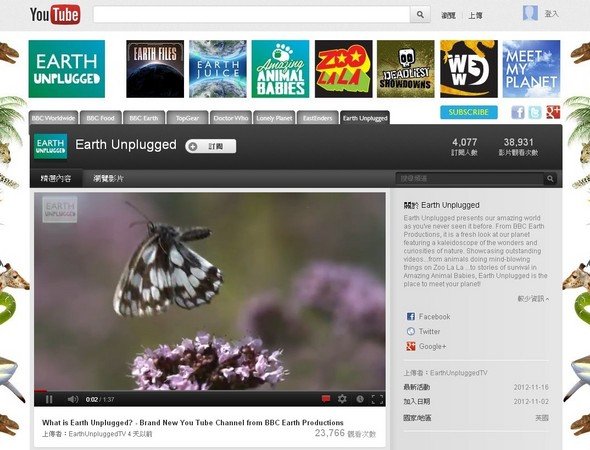
Task: Open the WWW5 kangaroo show tile
Action: click(469, 69)
